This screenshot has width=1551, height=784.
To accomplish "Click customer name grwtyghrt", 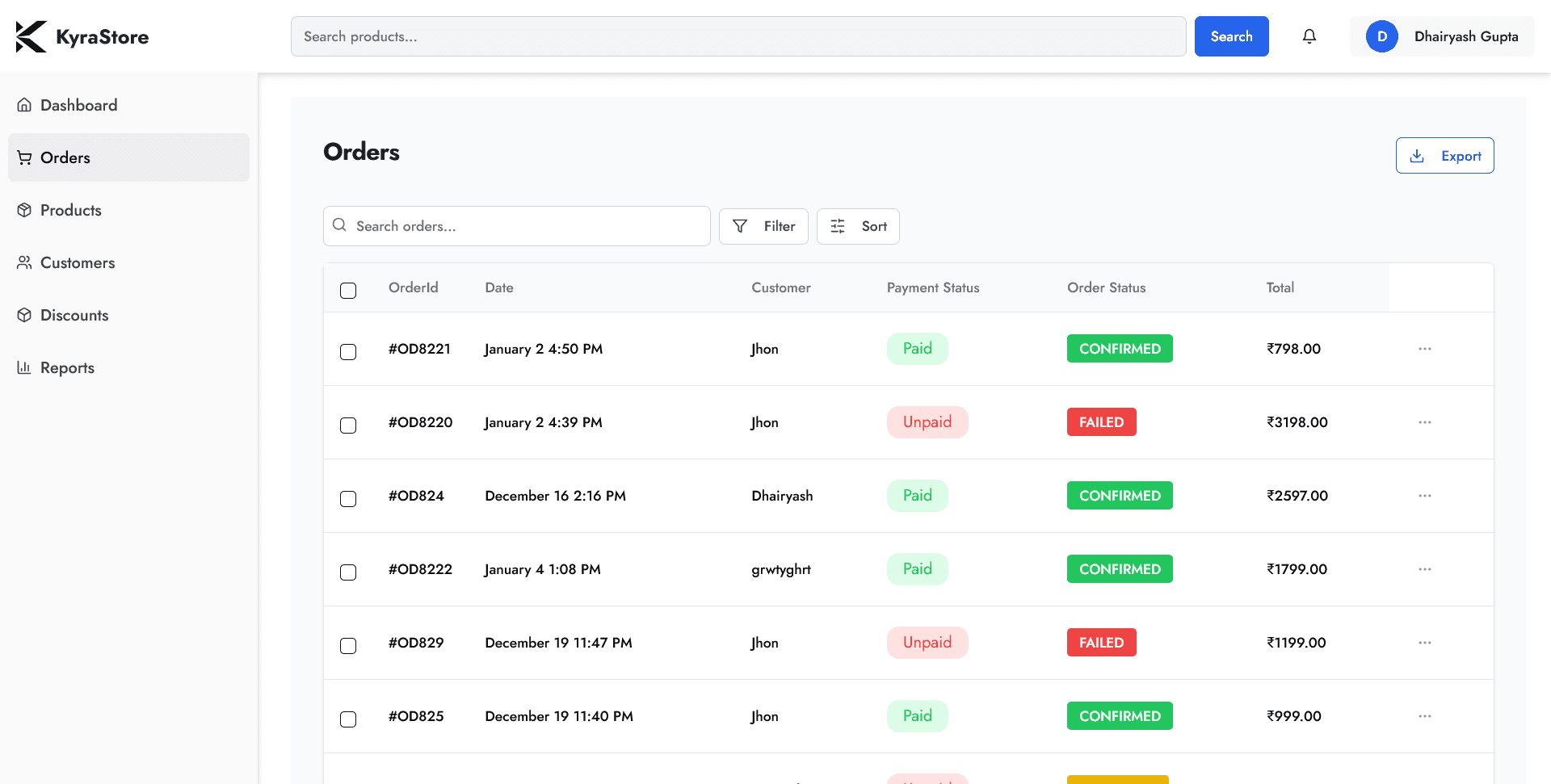I will click(x=781, y=569).
